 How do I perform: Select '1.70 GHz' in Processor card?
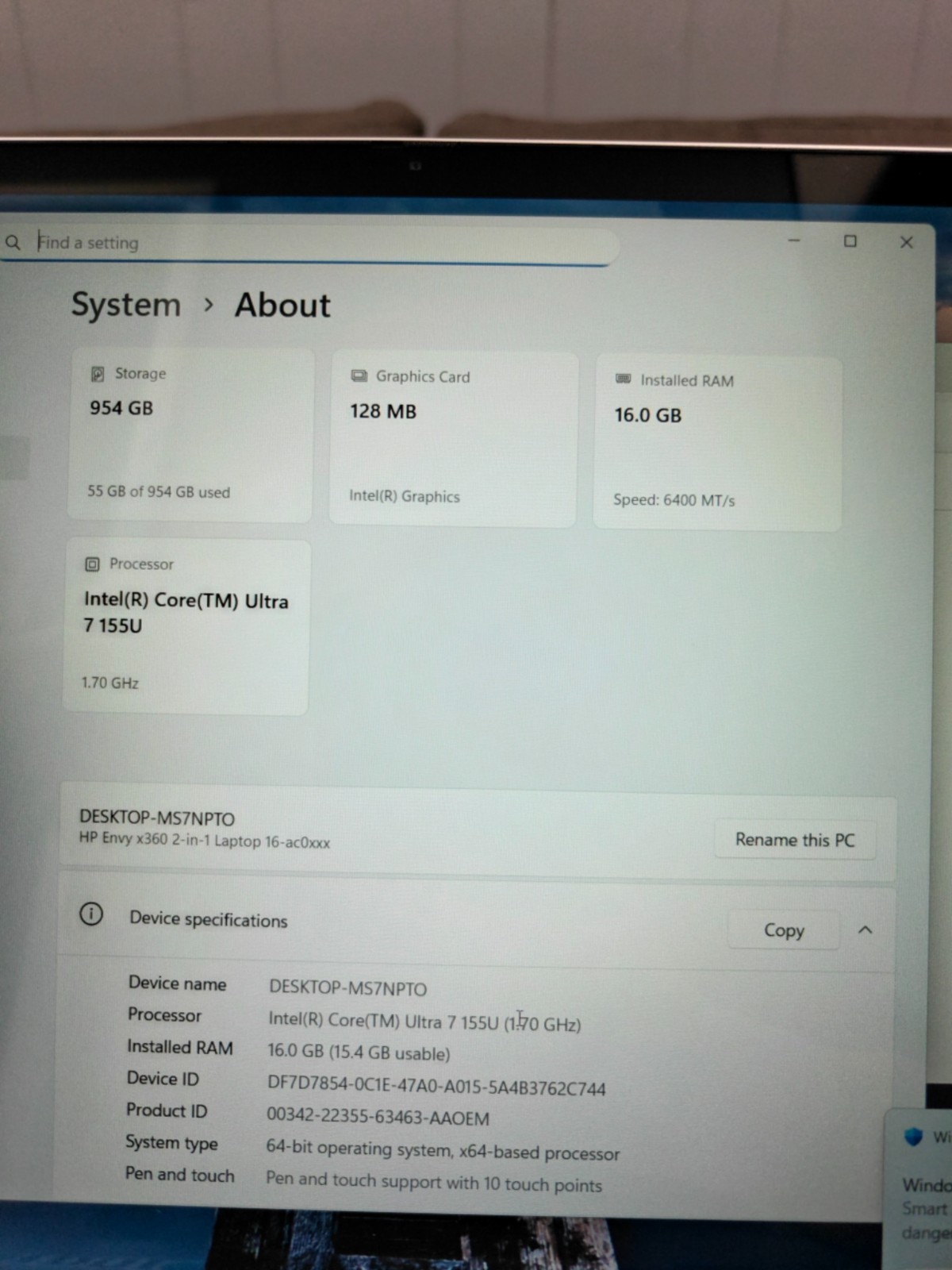click(110, 683)
